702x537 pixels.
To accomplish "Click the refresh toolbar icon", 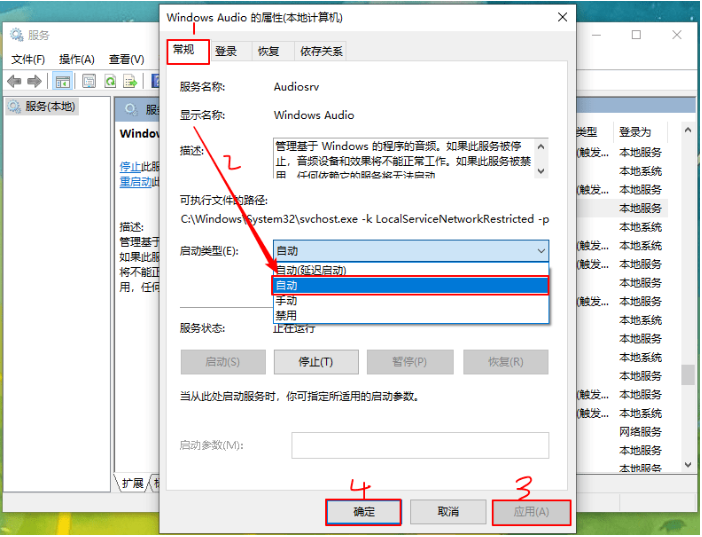I will click(110, 82).
